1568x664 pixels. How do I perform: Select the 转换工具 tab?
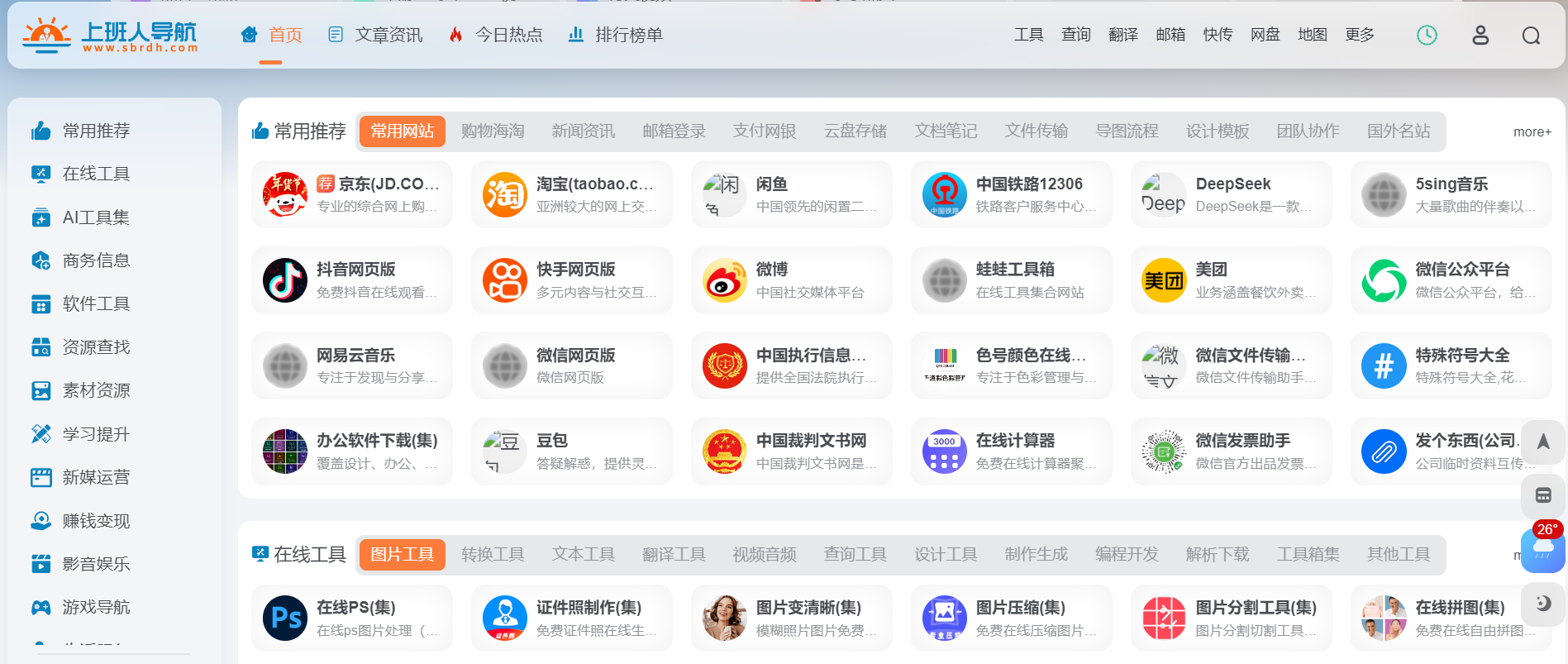pyautogui.click(x=493, y=554)
